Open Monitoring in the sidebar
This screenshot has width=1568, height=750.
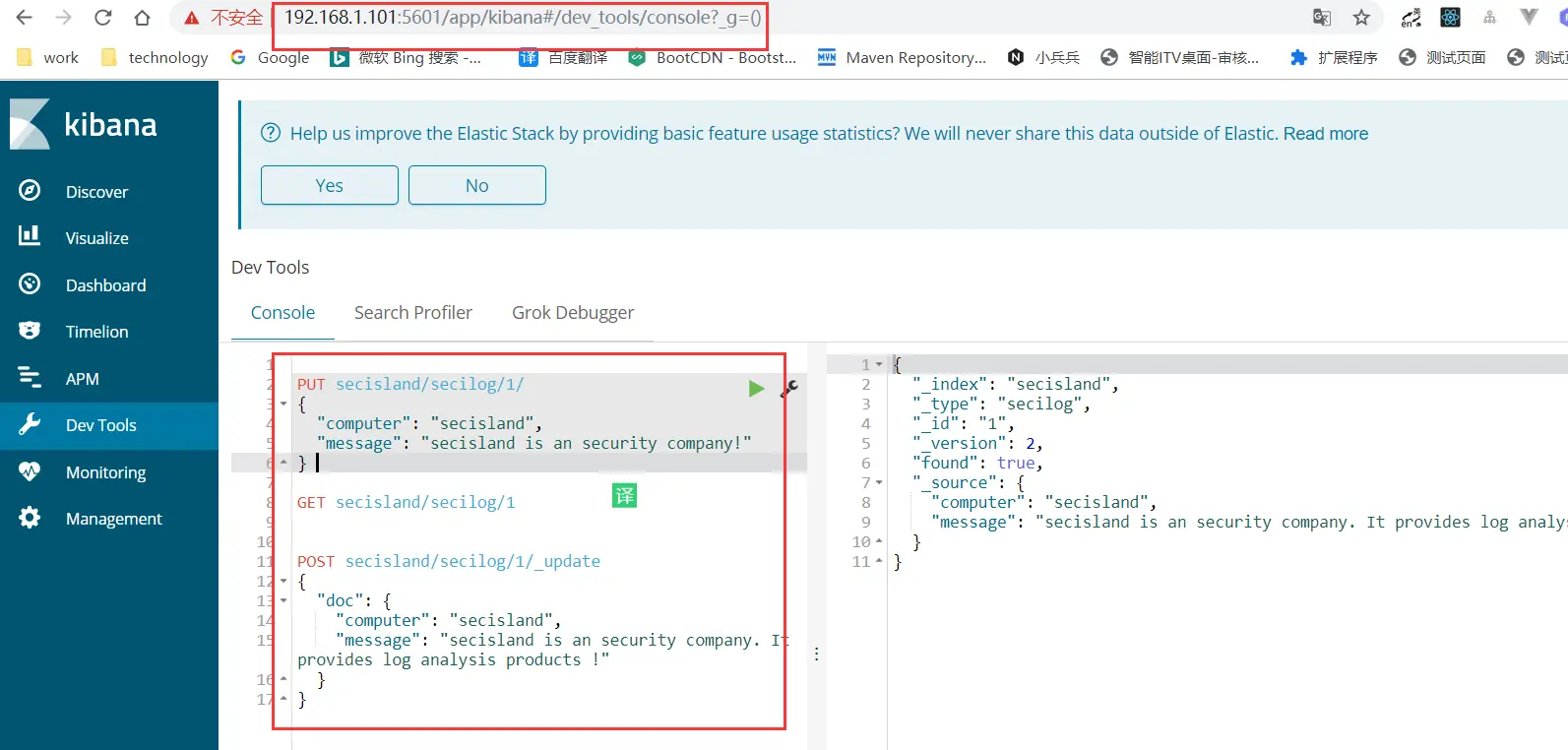(105, 472)
